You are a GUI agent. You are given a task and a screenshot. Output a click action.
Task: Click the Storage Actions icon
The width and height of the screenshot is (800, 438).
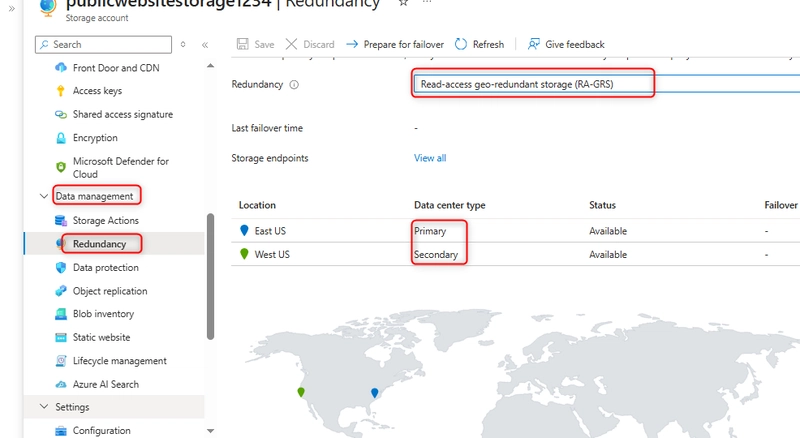(61, 221)
